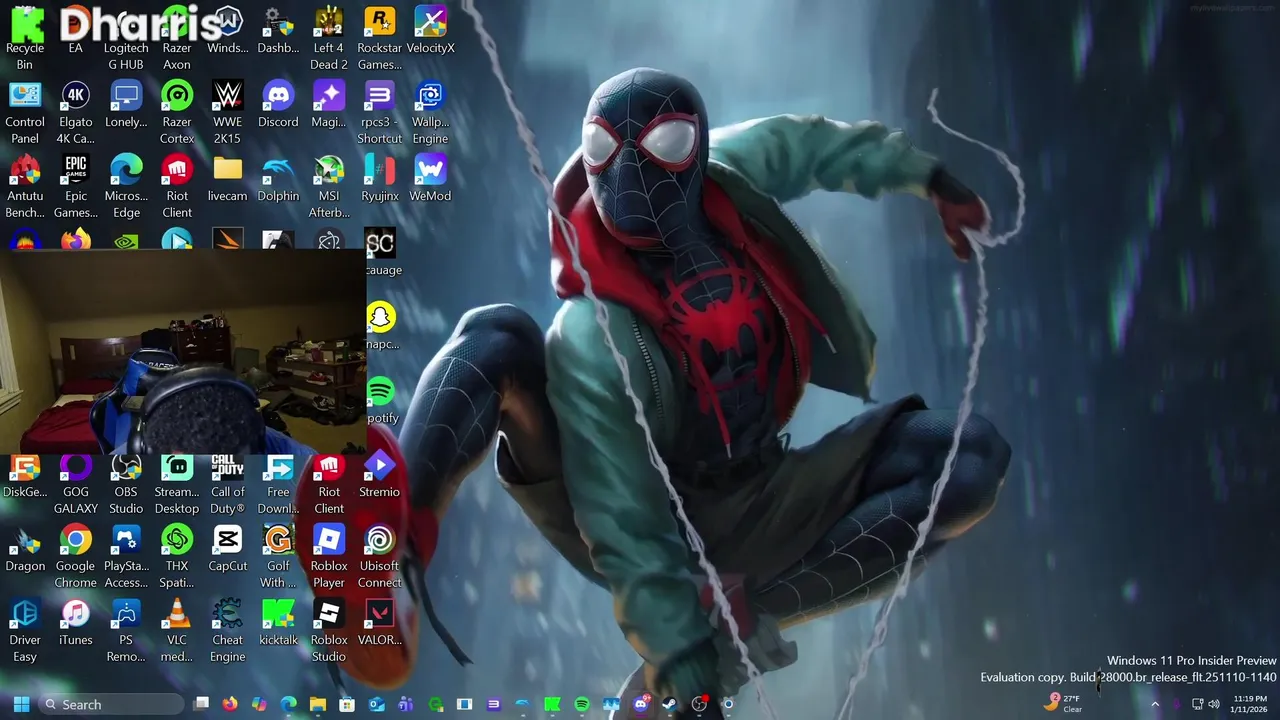The width and height of the screenshot is (1280, 720).
Task: Open Left 4 Dead 2 shortcut
Action: (x=329, y=38)
